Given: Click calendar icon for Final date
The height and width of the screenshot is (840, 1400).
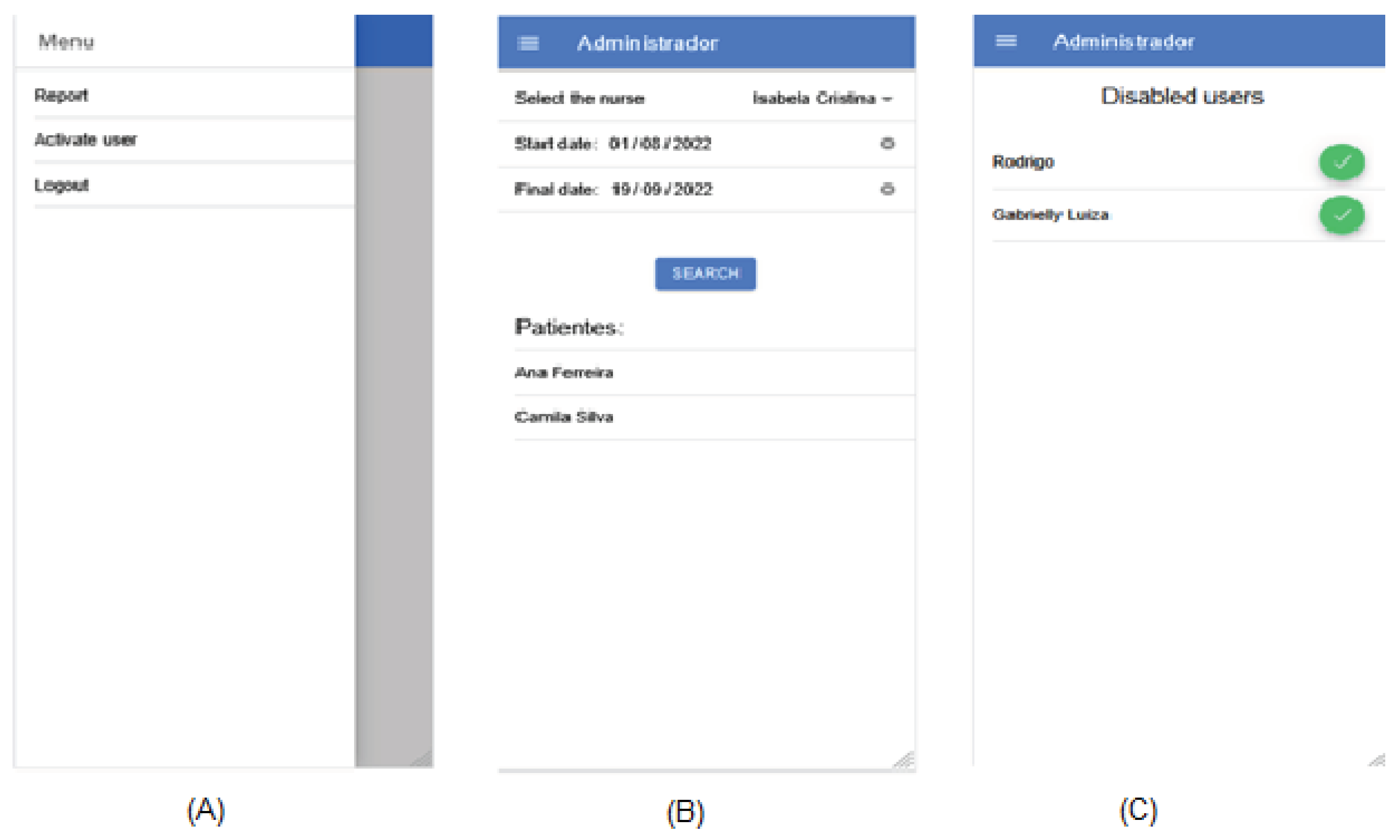Looking at the screenshot, I should pyautogui.click(x=887, y=189).
